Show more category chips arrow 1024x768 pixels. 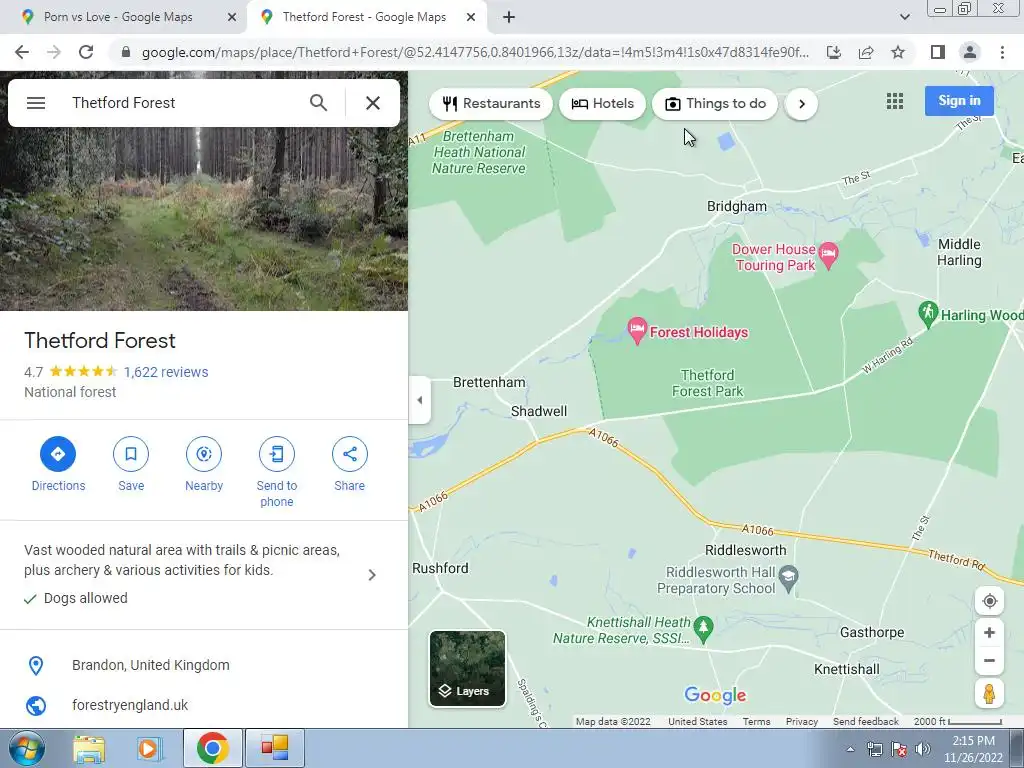pos(801,104)
